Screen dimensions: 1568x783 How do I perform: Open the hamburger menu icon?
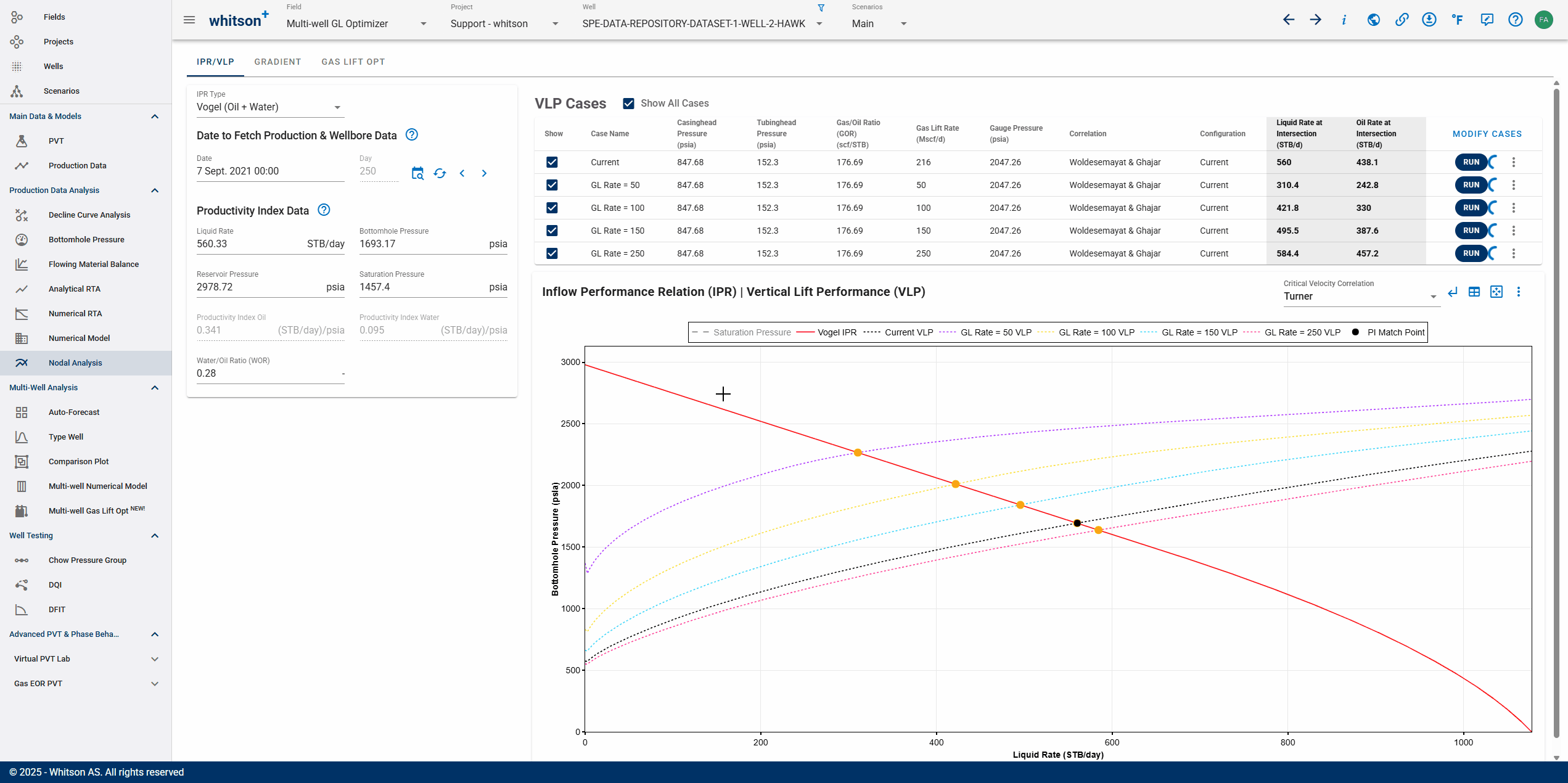pos(189,20)
